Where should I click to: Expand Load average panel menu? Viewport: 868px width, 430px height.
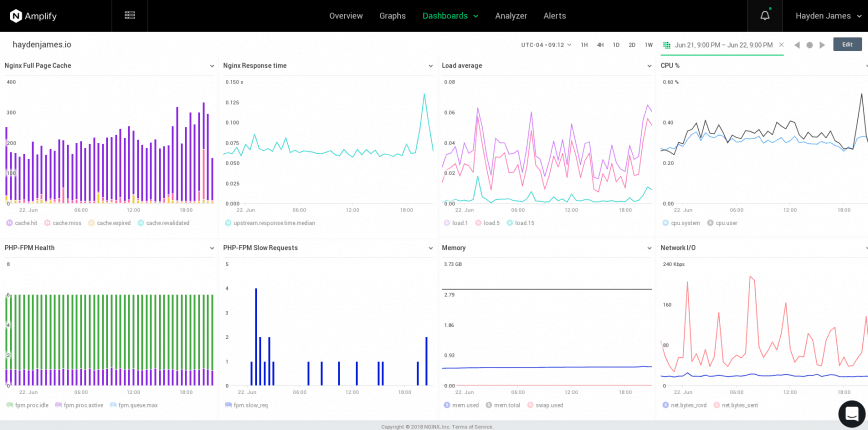[649, 66]
